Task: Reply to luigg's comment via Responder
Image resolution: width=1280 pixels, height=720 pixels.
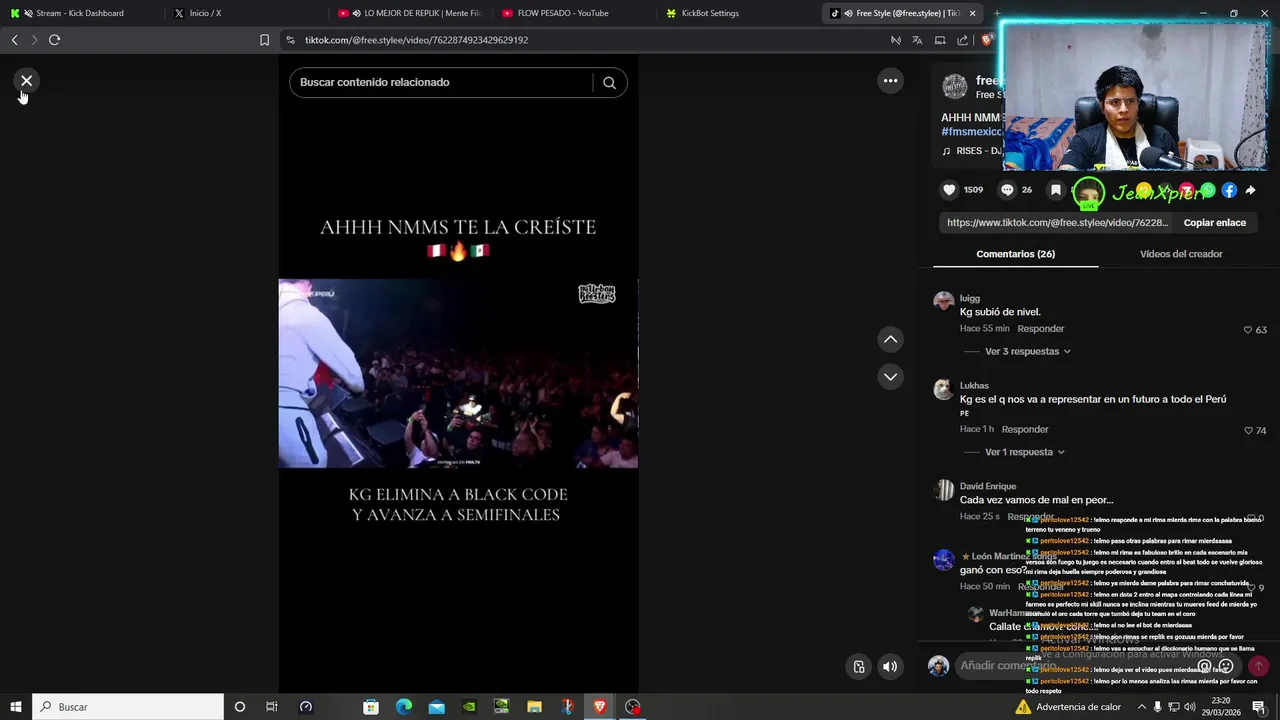Action: 1041,329
